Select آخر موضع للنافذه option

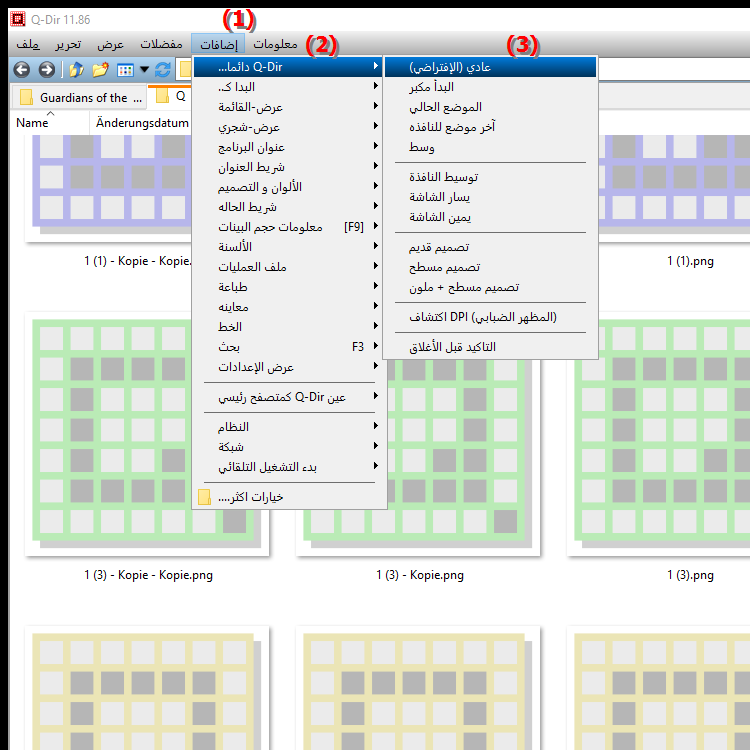(490, 127)
